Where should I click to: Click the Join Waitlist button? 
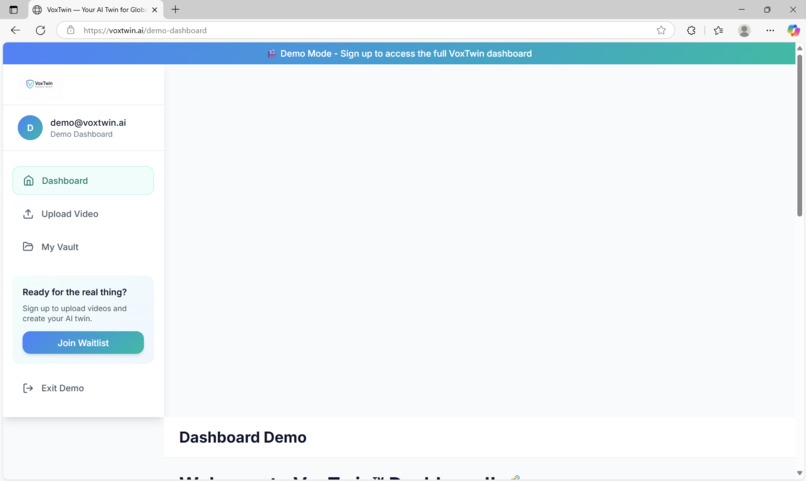coord(83,343)
